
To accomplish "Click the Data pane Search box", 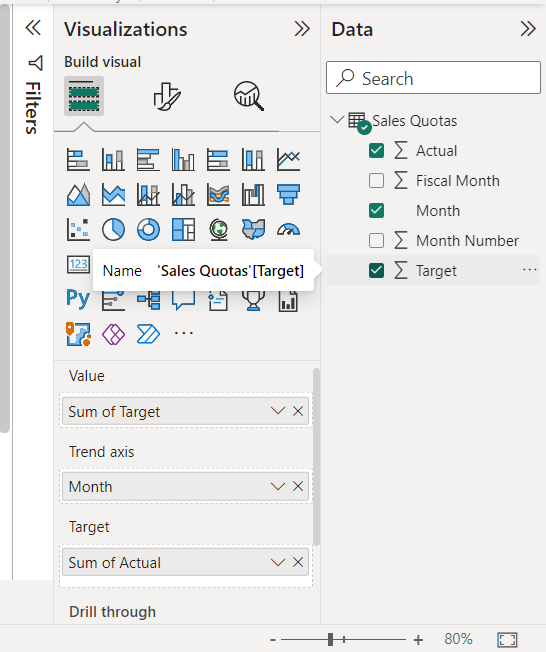I will 433,78.
